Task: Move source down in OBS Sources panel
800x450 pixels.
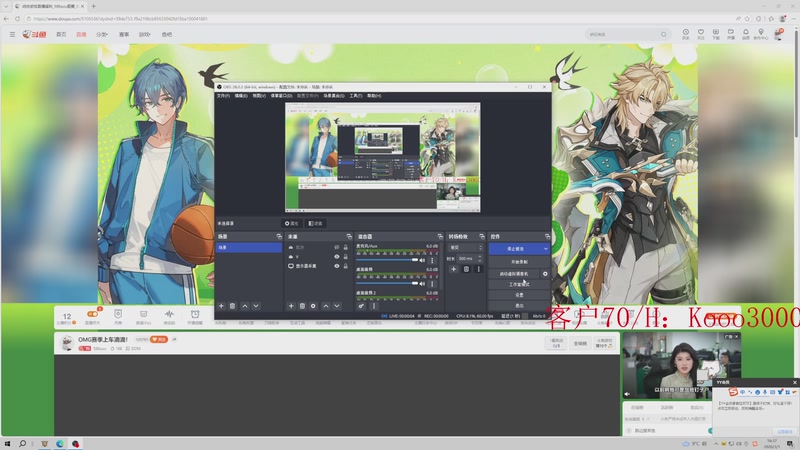Action: click(337, 306)
